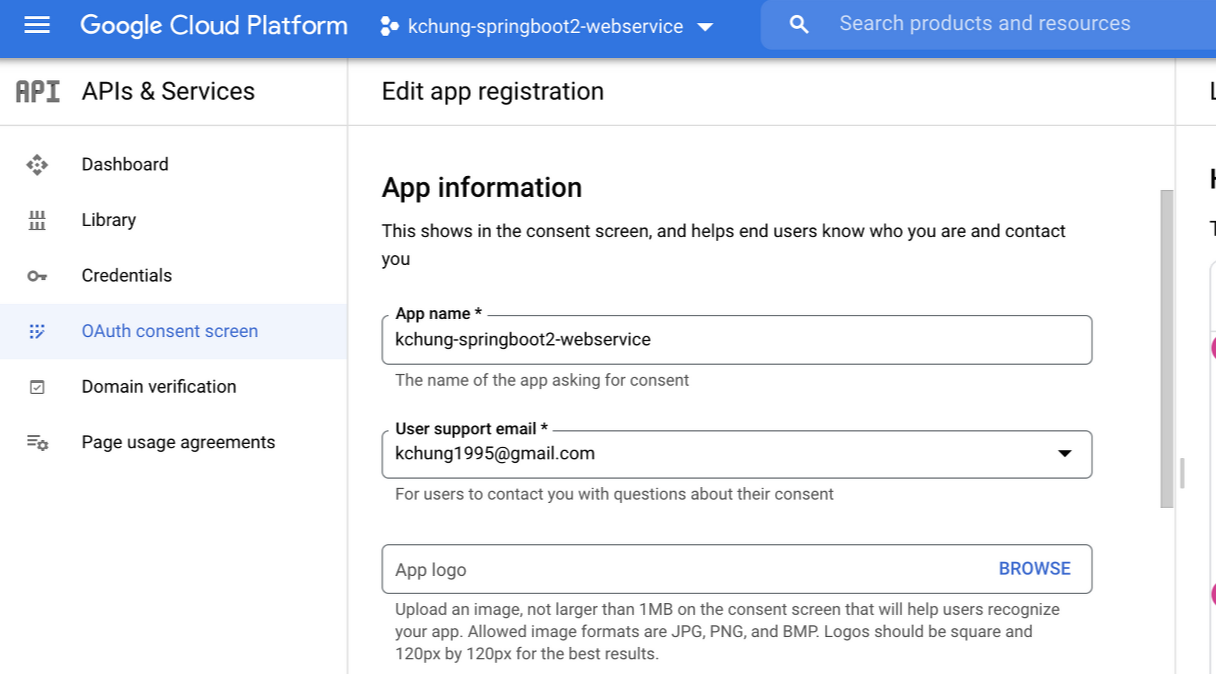Screen dimensions: 1216x674
Task: Click the Edit app registration title
Action: click(x=493, y=92)
